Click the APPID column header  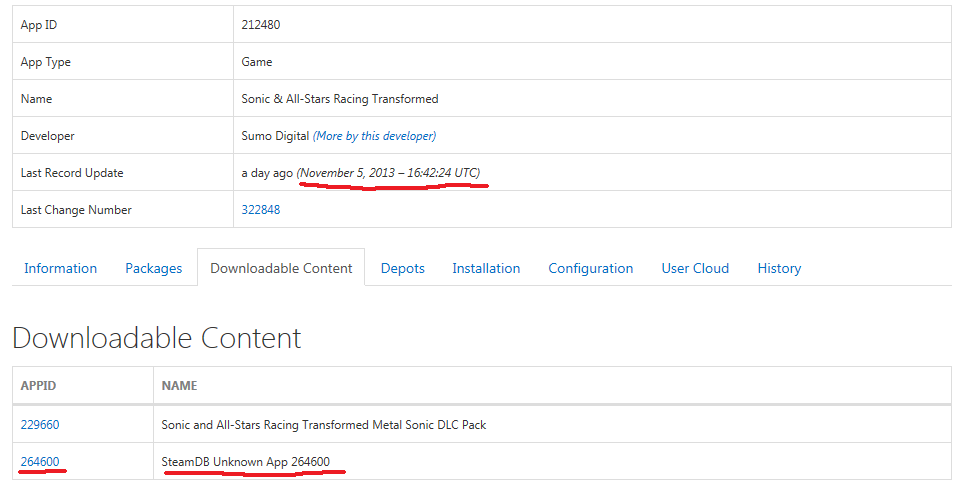[38, 386]
